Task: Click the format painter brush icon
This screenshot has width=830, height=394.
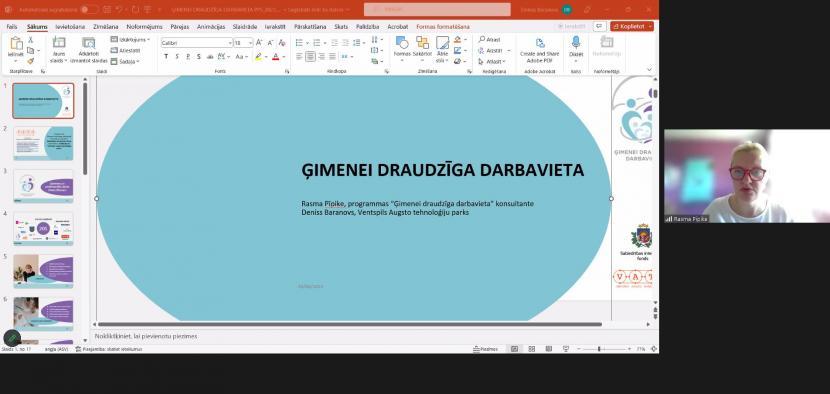Action: (30, 61)
